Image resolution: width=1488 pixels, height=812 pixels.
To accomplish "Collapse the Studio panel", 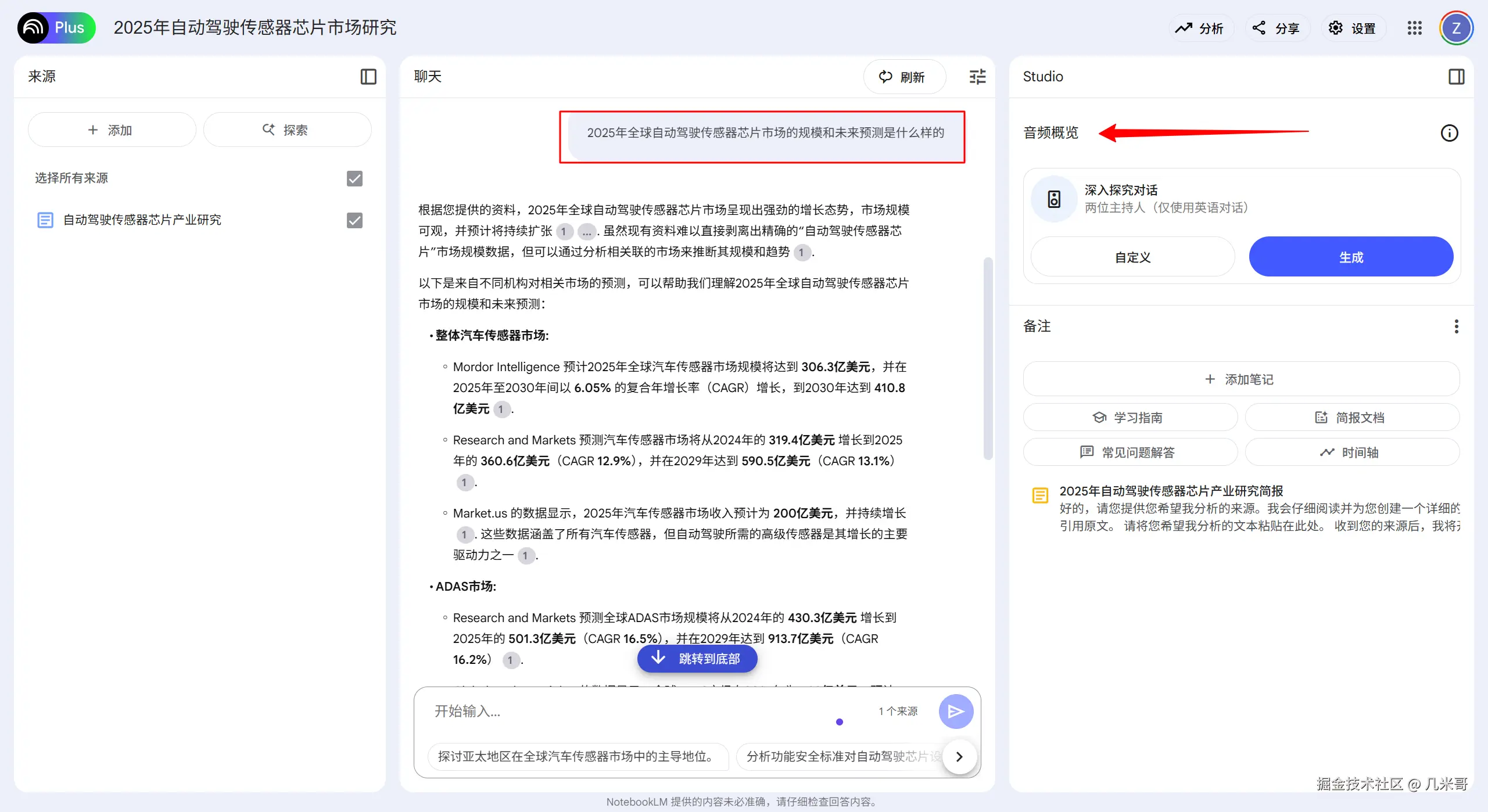I will click(1457, 76).
